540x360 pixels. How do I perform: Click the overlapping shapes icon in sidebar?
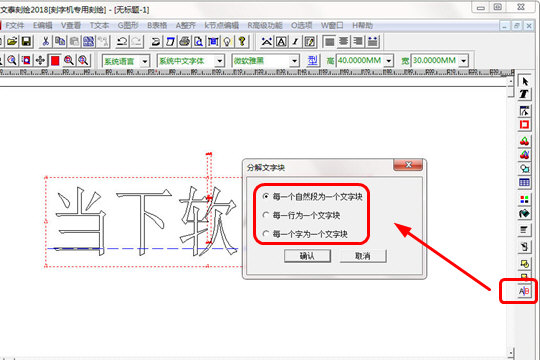point(525,169)
